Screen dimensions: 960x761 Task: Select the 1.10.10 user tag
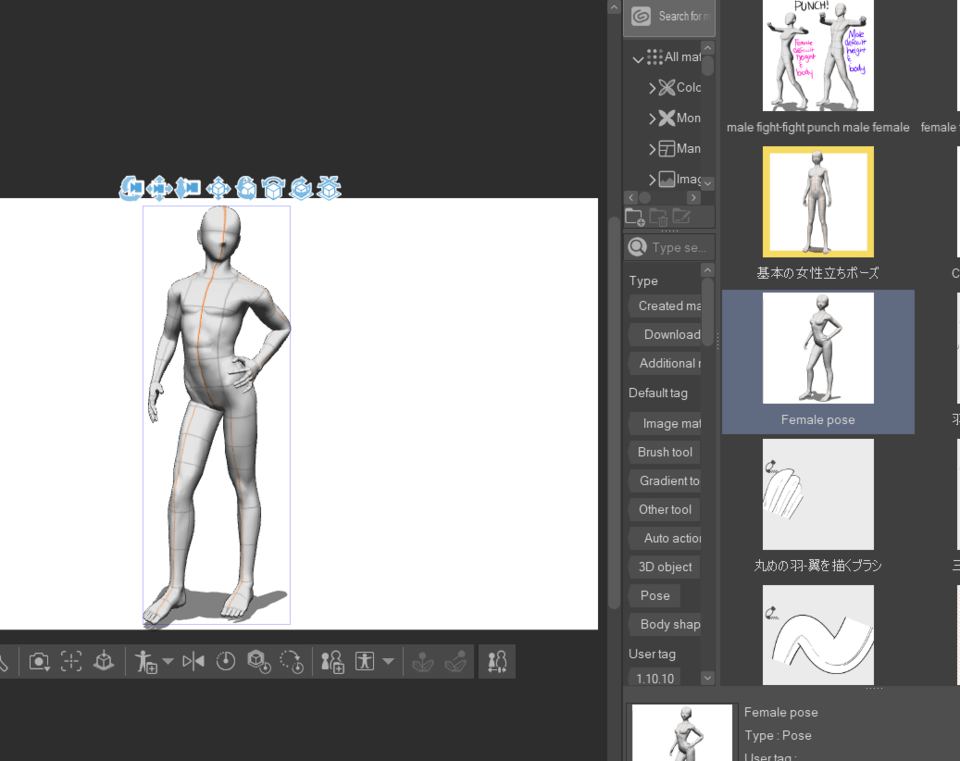coord(654,678)
